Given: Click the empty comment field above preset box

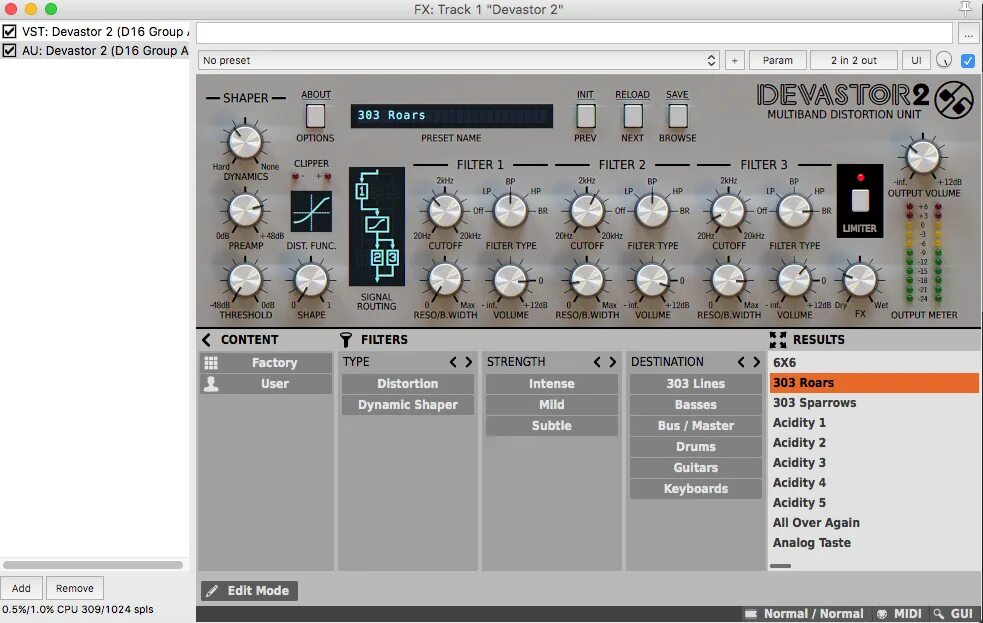Looking at the screenshot, I should [574, 33].
